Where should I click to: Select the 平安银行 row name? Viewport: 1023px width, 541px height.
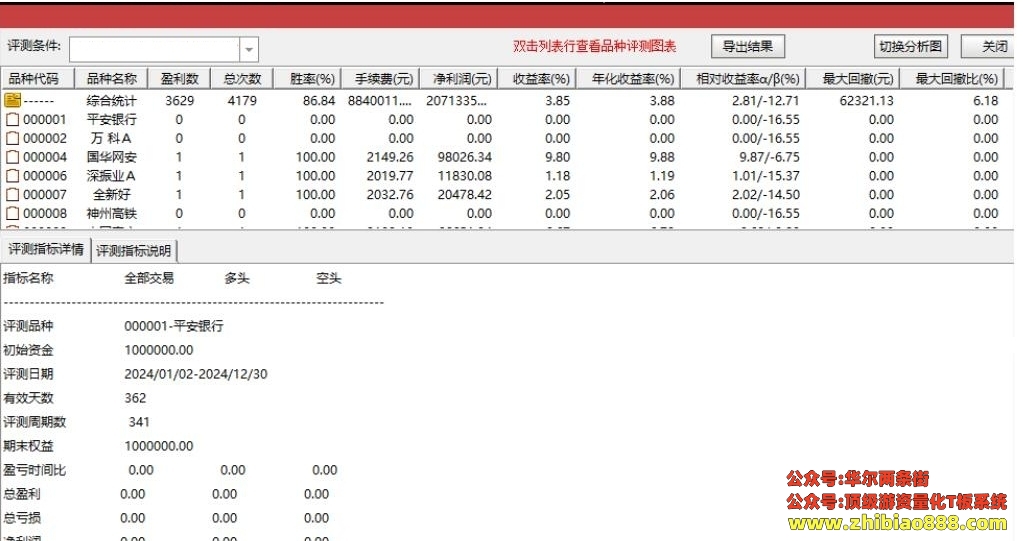coord(112,119)
